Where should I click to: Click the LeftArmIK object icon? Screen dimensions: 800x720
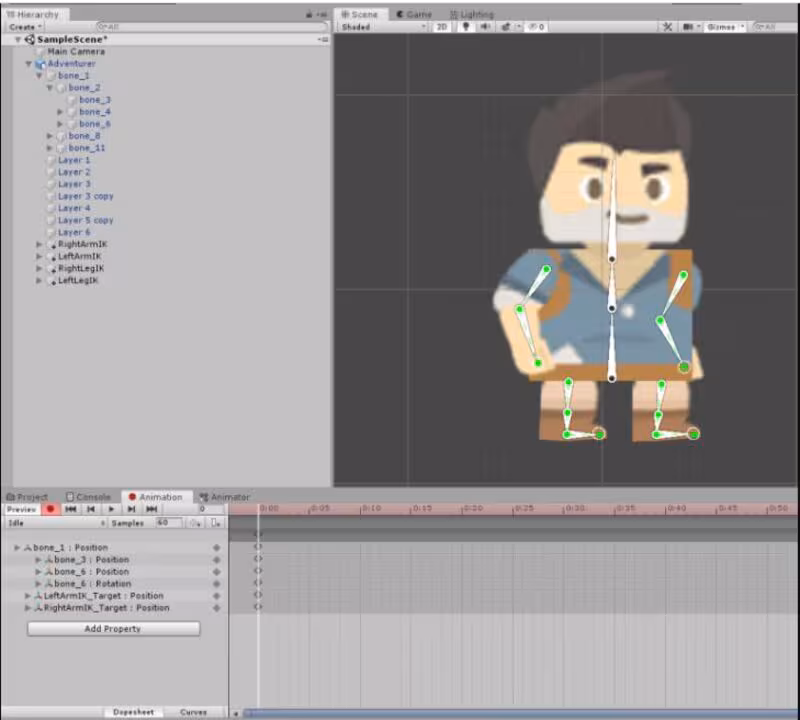(x=51, y=256)
